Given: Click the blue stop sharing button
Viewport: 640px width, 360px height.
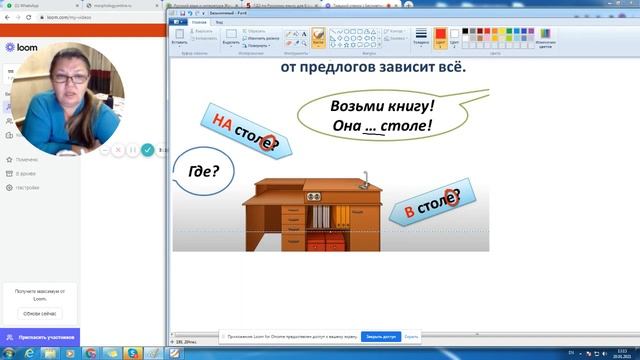Looking at the screenshot, I should (381, 337).
